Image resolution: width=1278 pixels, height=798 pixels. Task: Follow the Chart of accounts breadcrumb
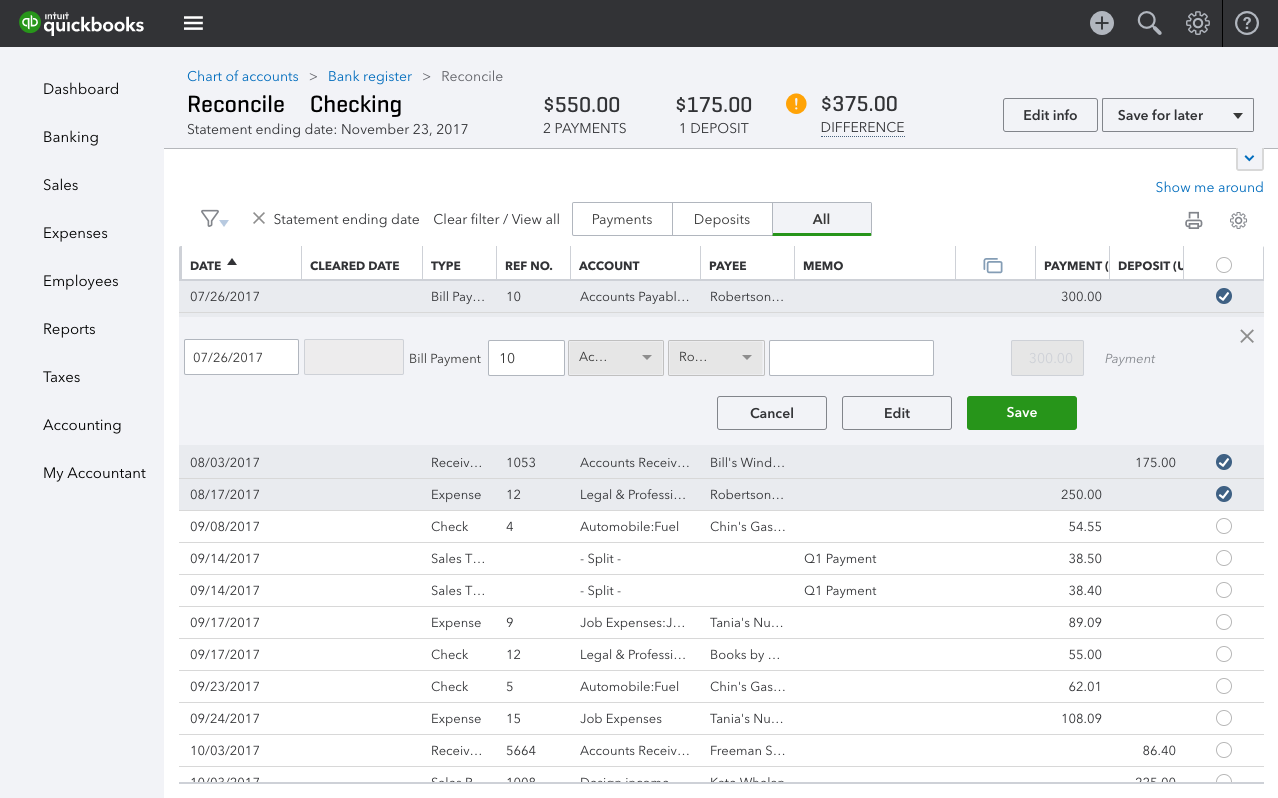click(x=243, y=76)
